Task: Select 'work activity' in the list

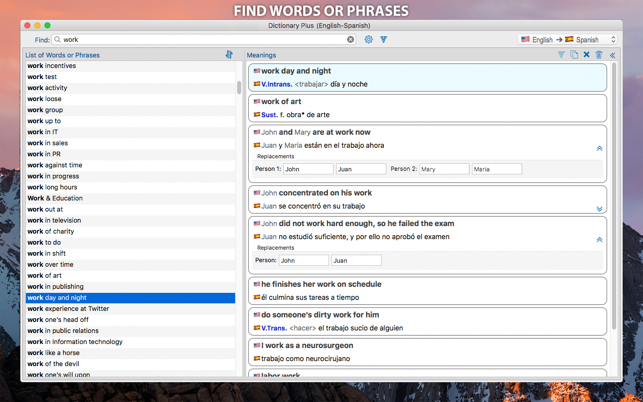Action: (130, 88)
